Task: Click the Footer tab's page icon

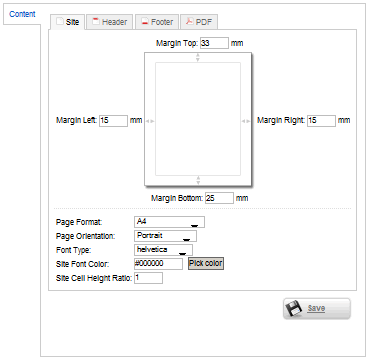Action: pos(145,22)
